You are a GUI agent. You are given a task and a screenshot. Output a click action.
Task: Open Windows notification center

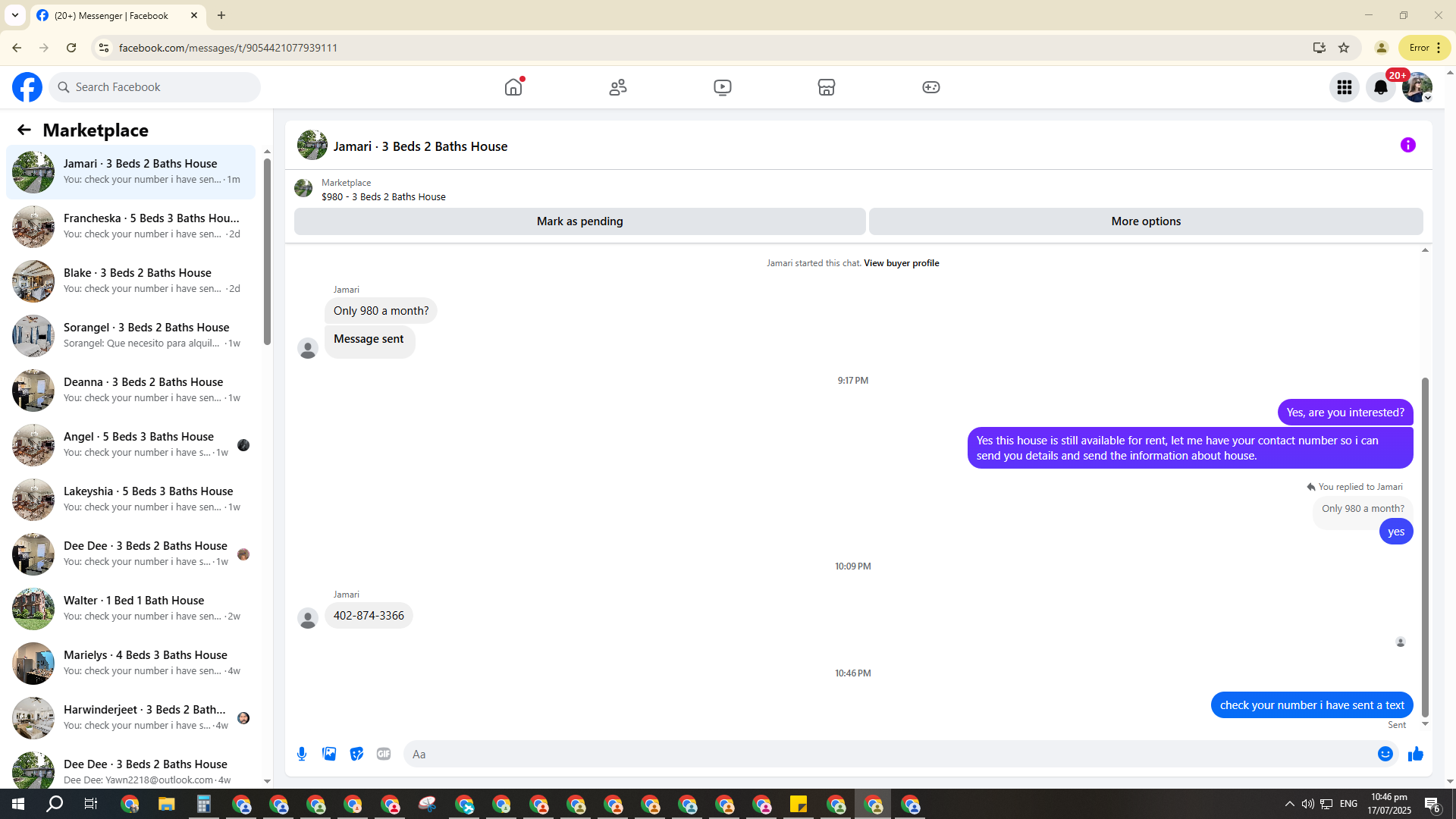pyautogui.click(x=1432, y=804)
